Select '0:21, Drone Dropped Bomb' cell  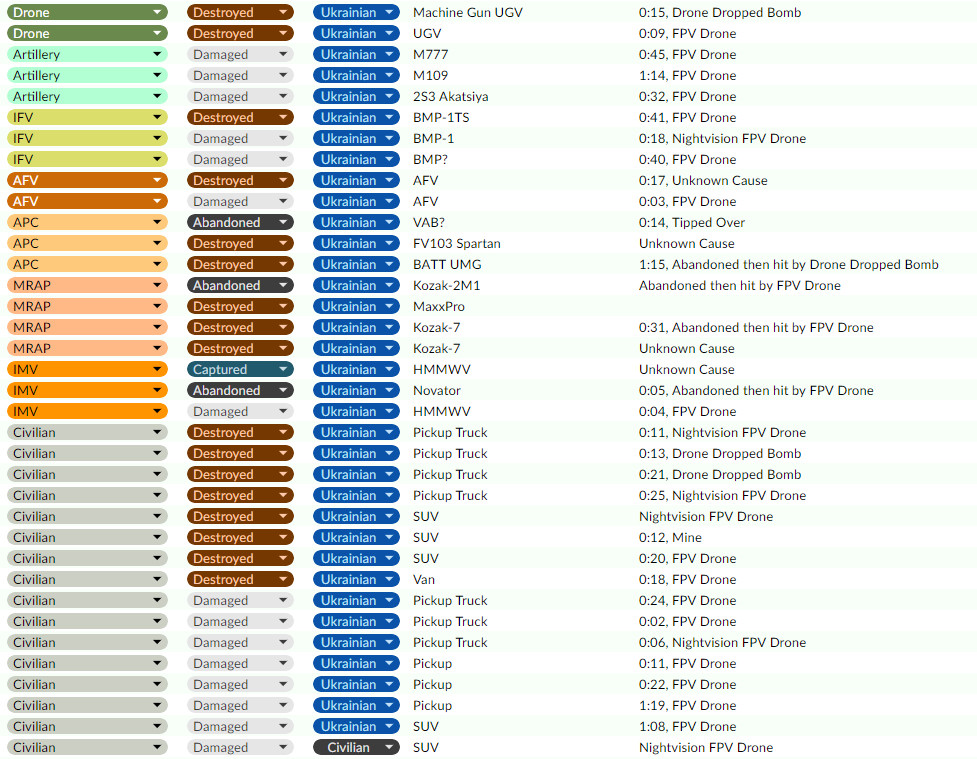click(x=720, y=474)
